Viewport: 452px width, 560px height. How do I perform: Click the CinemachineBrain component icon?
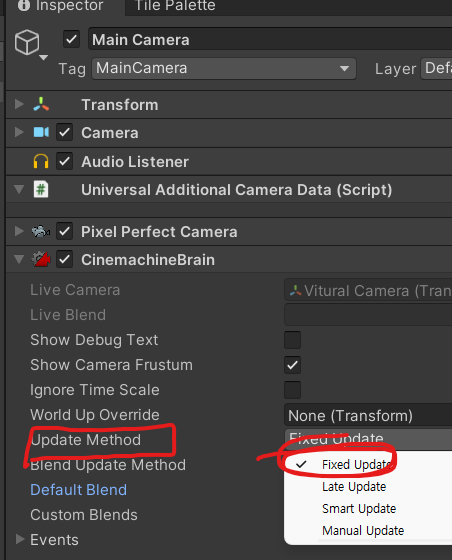coord(41,259)
